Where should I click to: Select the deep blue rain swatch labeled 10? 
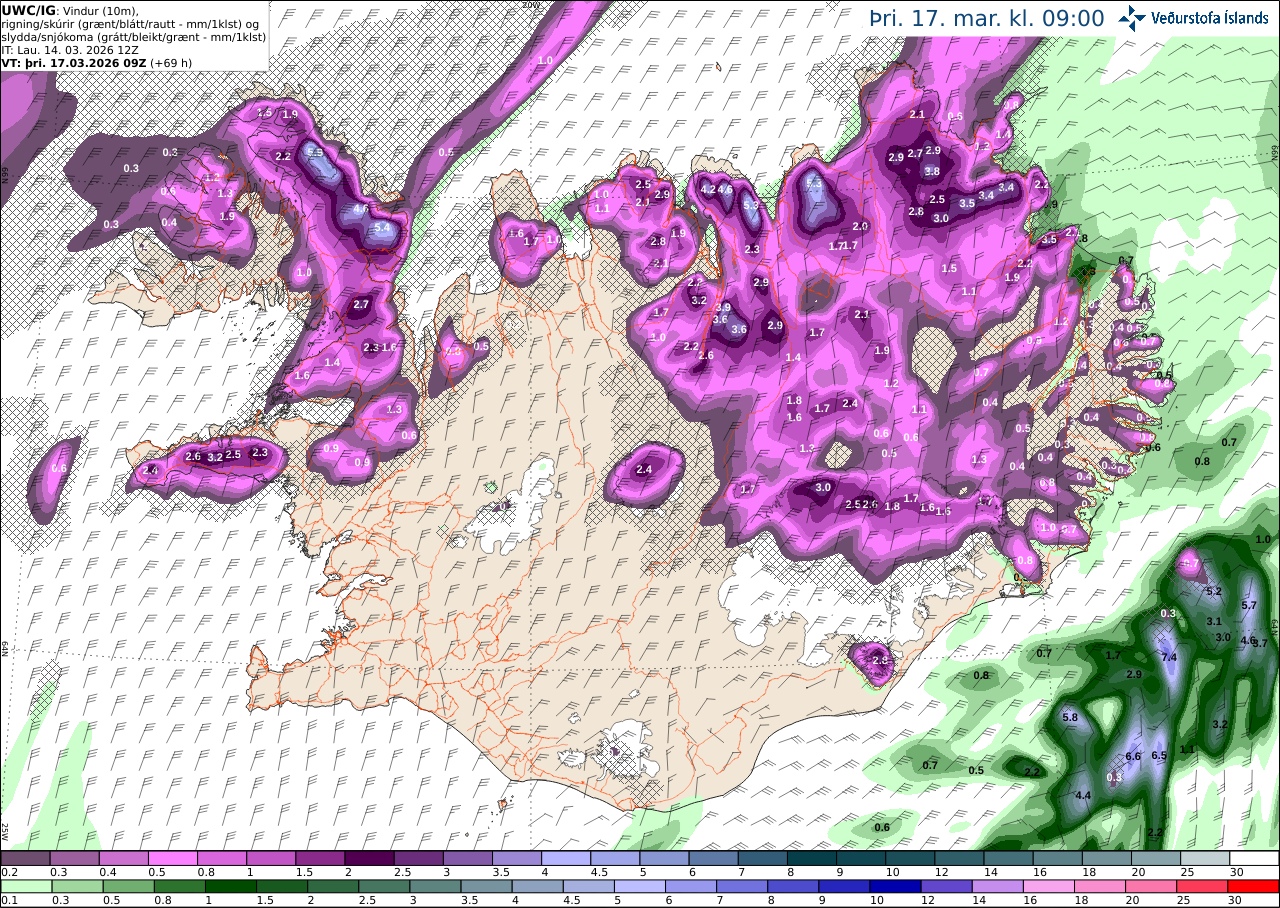(x=895, y=886)
